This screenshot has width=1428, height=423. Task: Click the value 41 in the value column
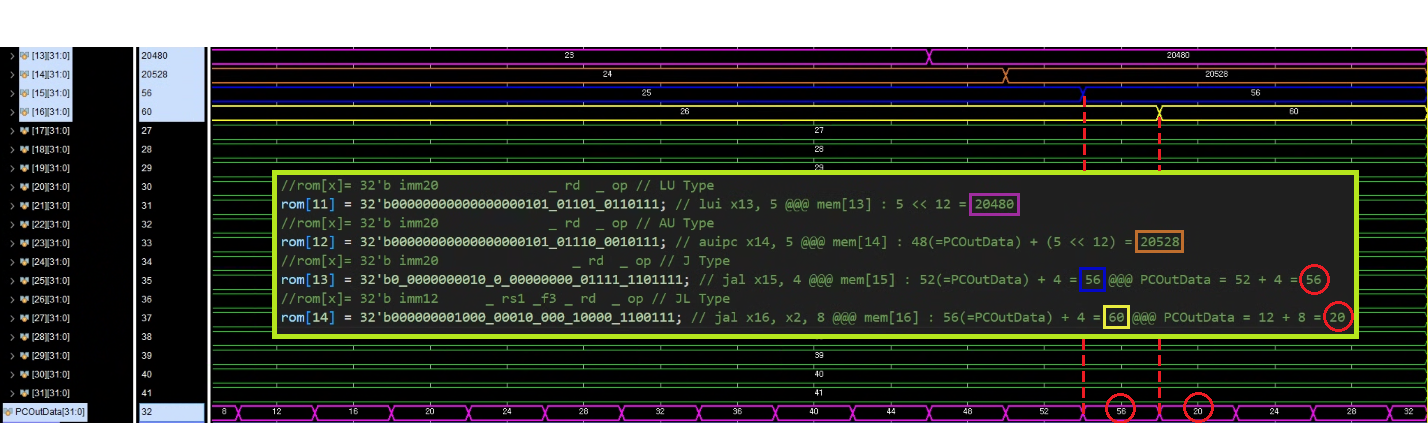pyautogui.click(x=147, y=393)
